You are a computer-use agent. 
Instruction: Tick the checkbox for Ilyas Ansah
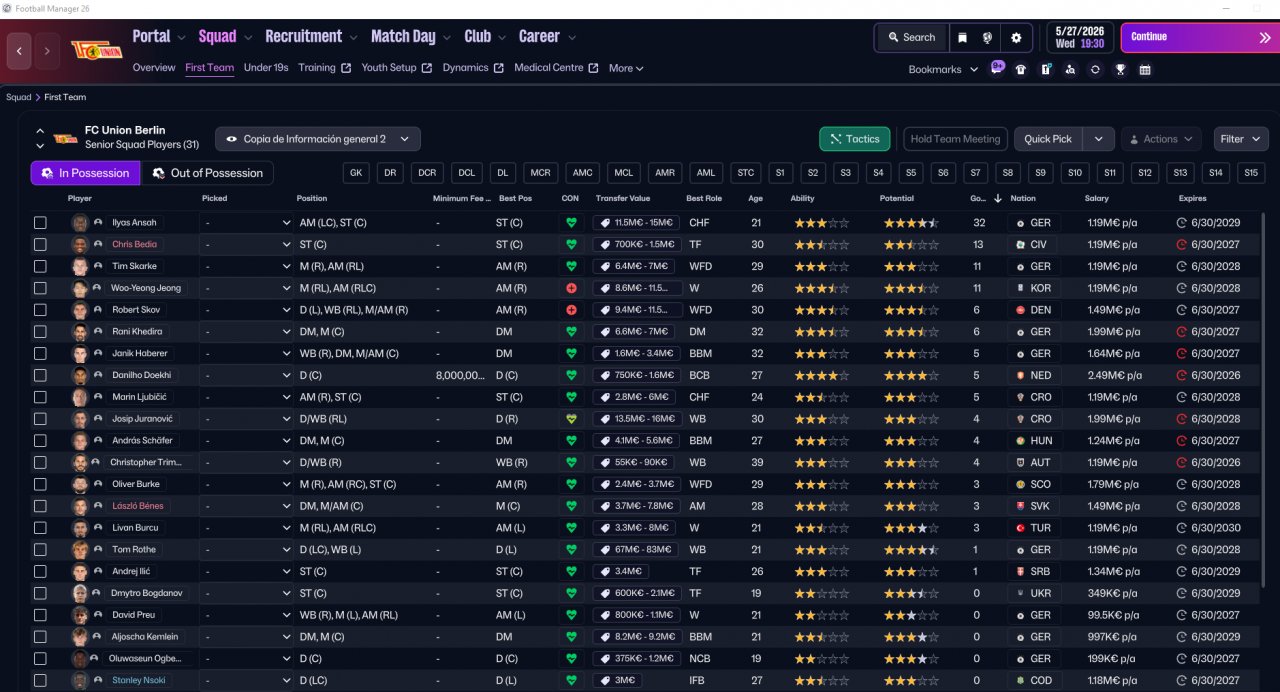[x=40, y=223]
